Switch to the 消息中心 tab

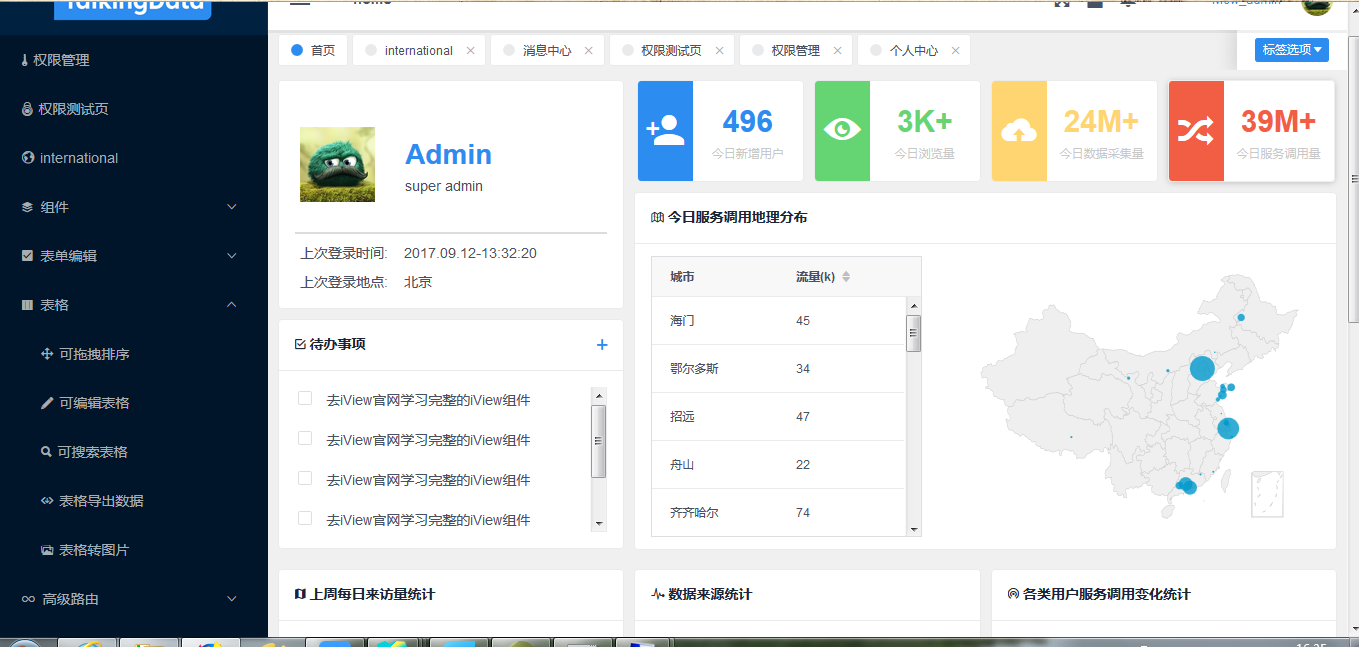(x=547, y=50)
